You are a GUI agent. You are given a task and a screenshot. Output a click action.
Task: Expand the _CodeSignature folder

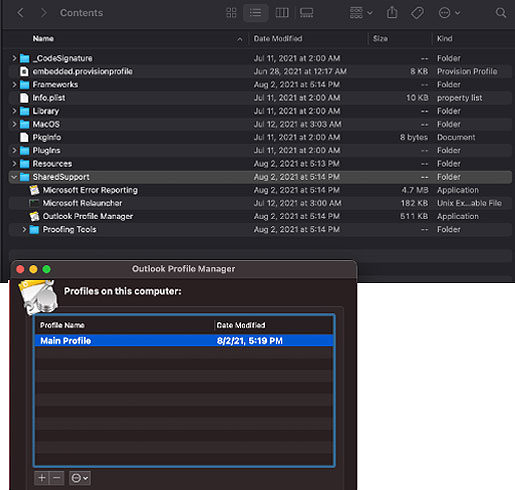click(x=14, y=58)
